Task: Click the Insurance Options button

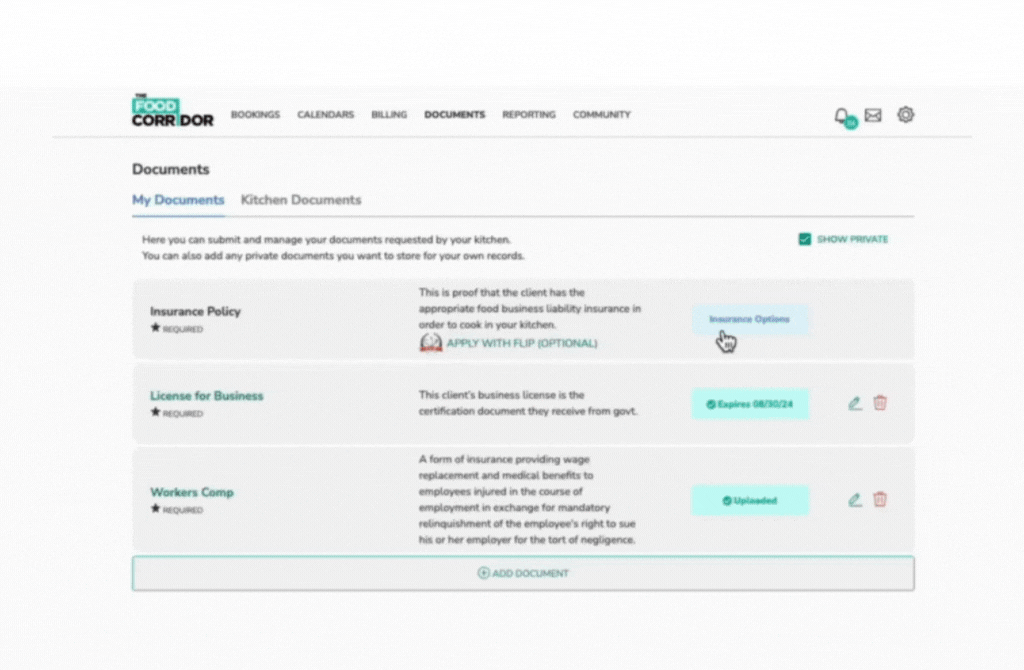Action: click(x=750, y=319)
